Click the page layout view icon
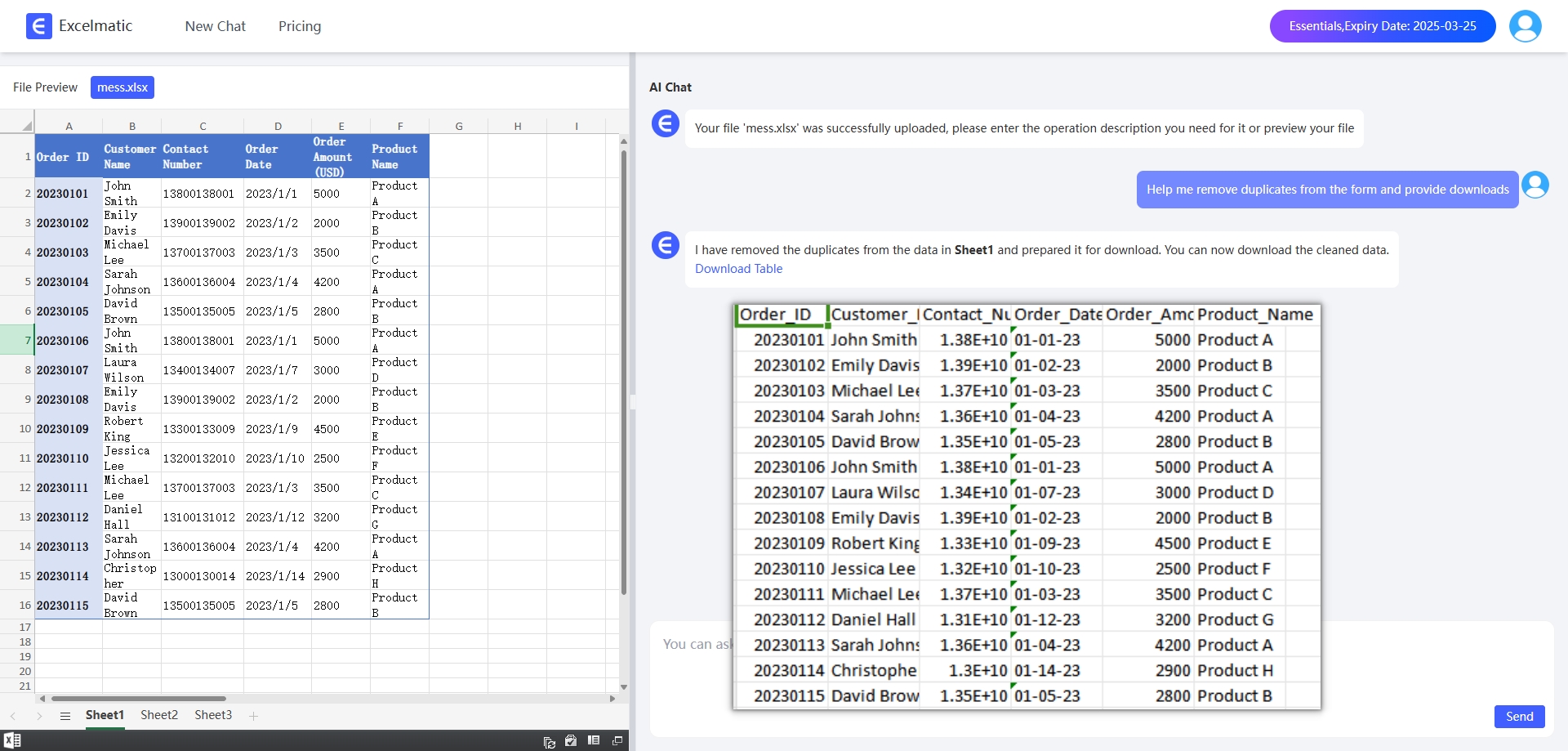The height and width of the screenshot is (751, 1568). [594, 740]
